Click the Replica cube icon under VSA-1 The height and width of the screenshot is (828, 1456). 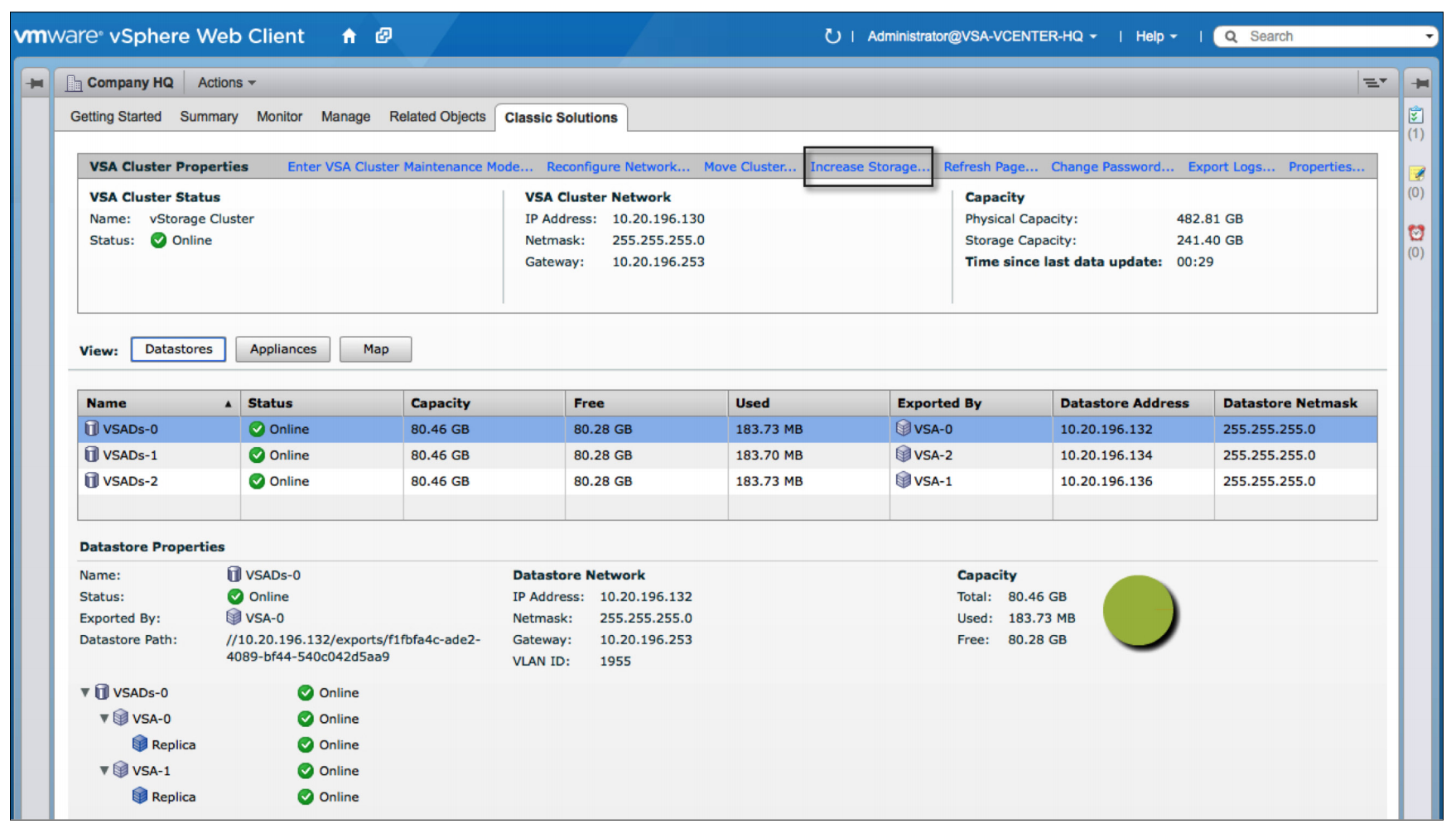140,796
